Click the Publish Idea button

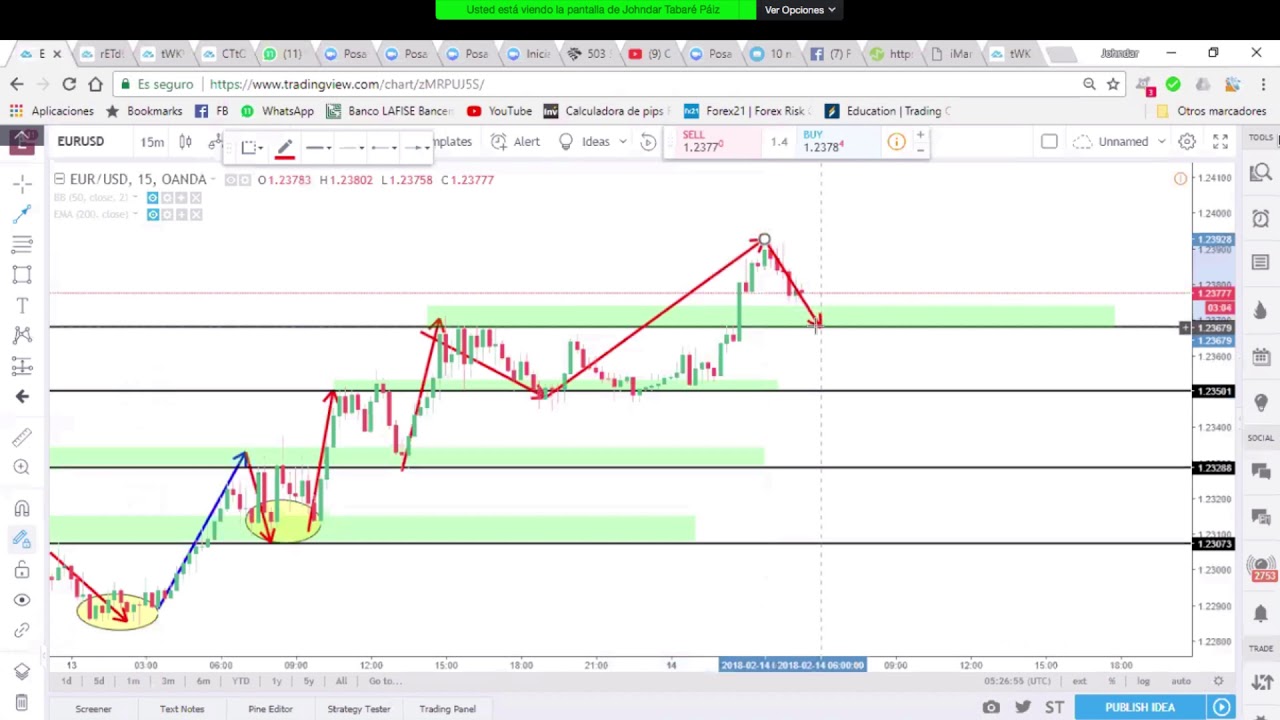(1140, 708)
